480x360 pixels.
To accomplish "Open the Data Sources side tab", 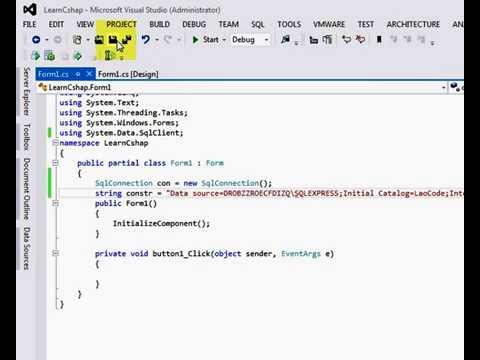I will click(27, 248).
